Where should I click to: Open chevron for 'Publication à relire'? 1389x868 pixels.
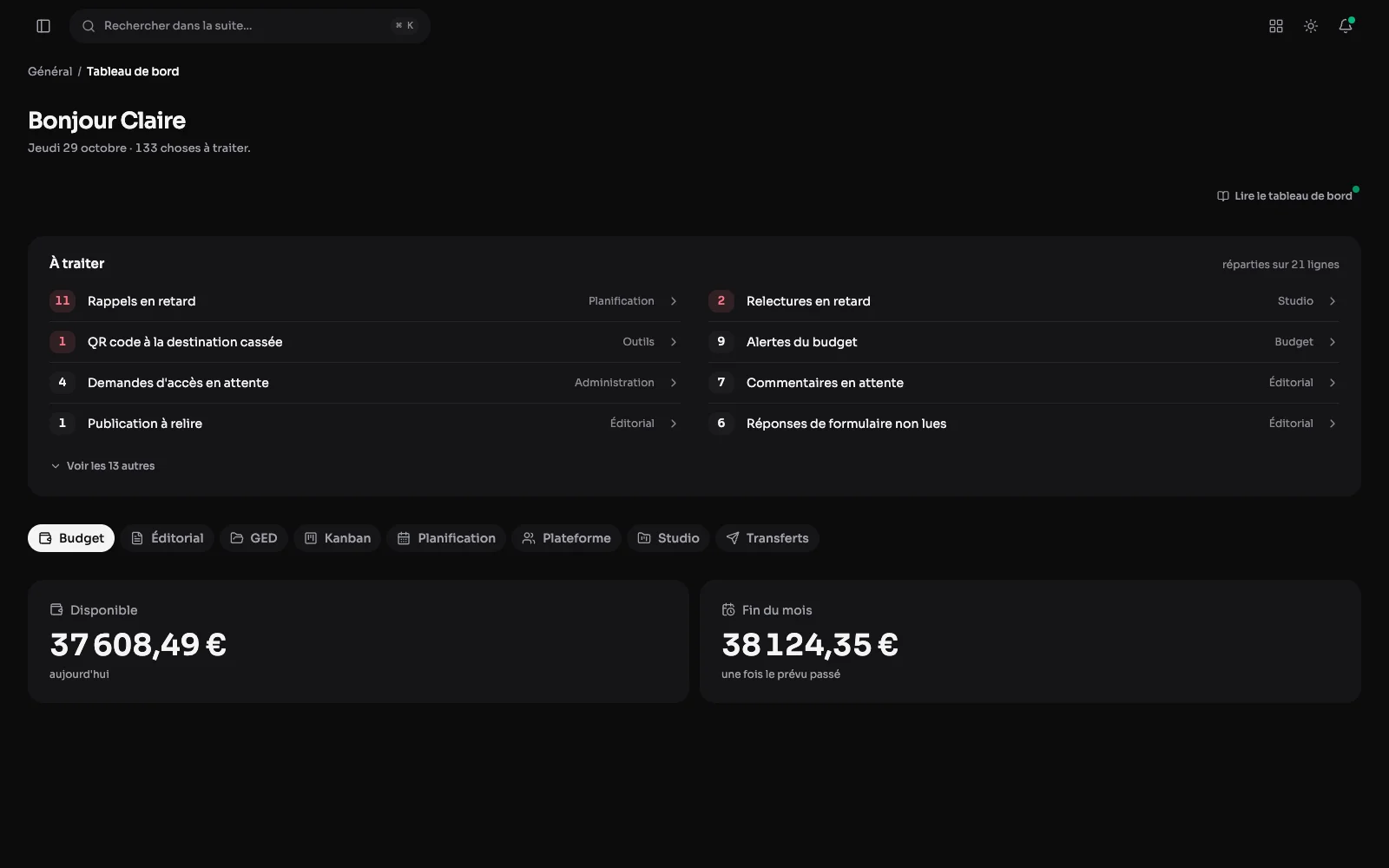674,424
